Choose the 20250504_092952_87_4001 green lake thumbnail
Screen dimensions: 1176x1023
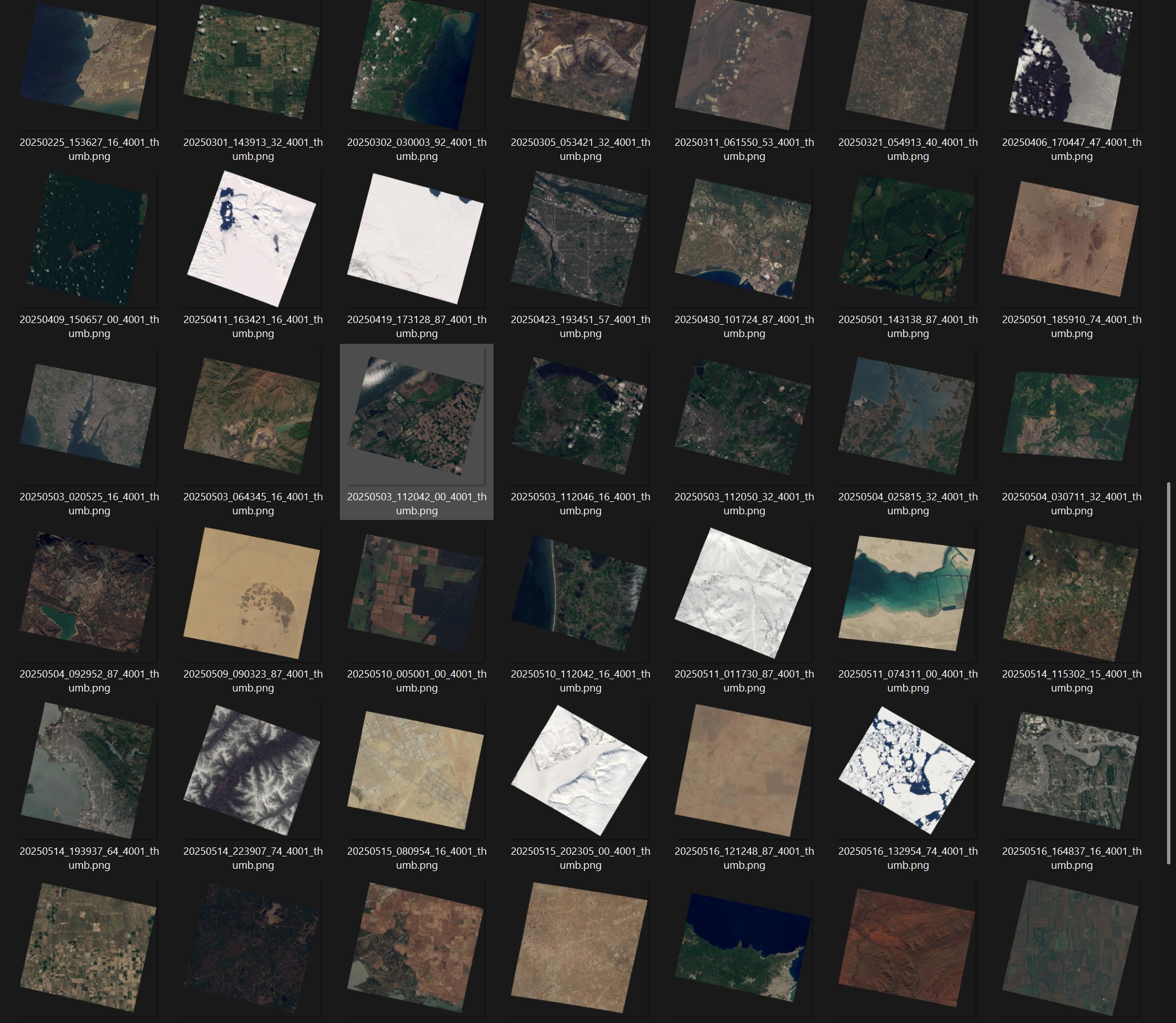[89, 593]
